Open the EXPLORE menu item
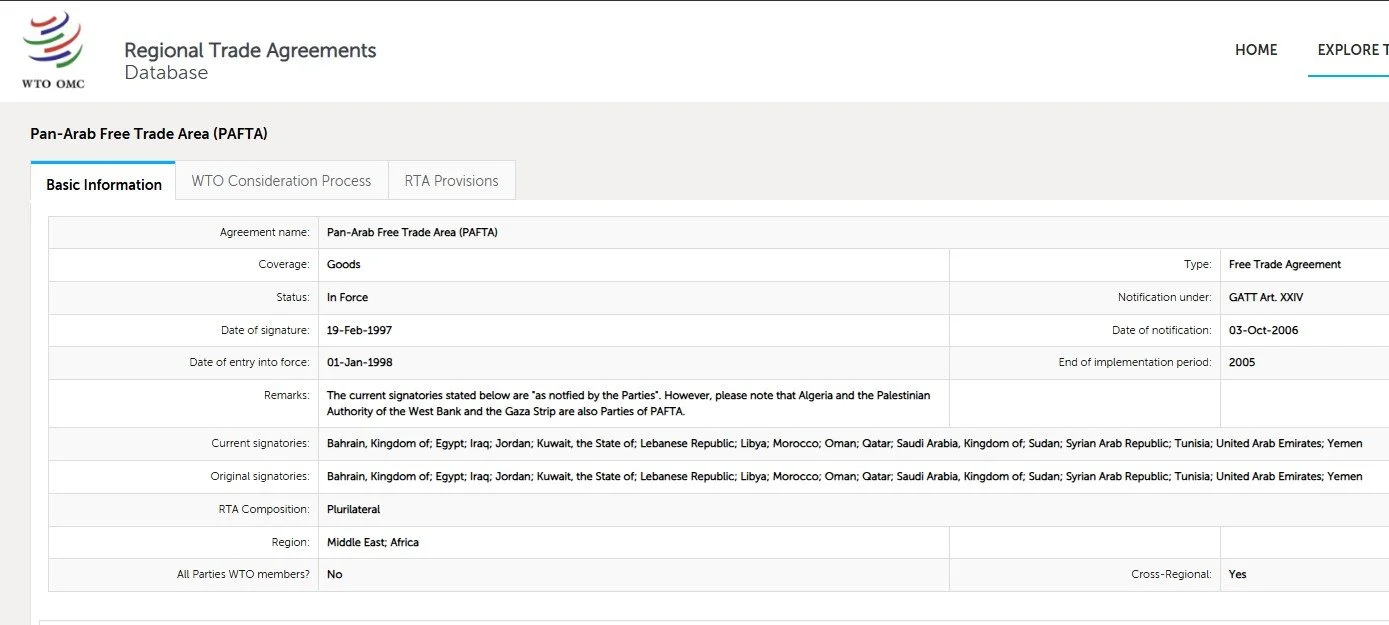The width and height of the screenshot is (1389, 625). 1353,50
